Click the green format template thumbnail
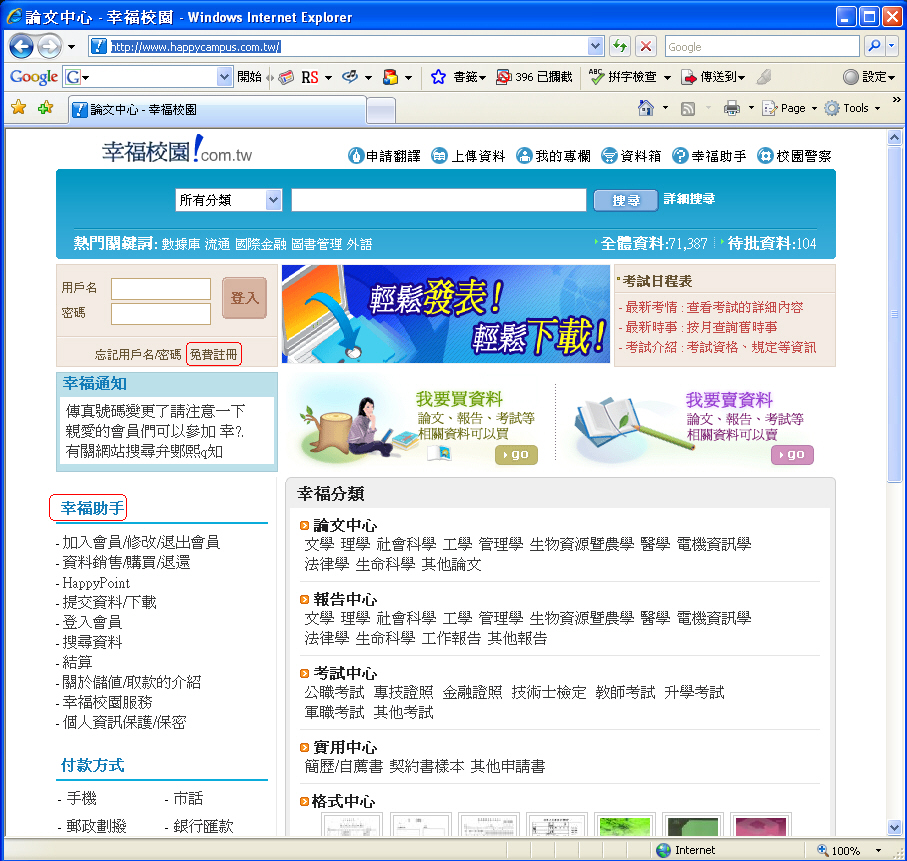Screen dimensions: 907x861 click(x=625, y=826)
